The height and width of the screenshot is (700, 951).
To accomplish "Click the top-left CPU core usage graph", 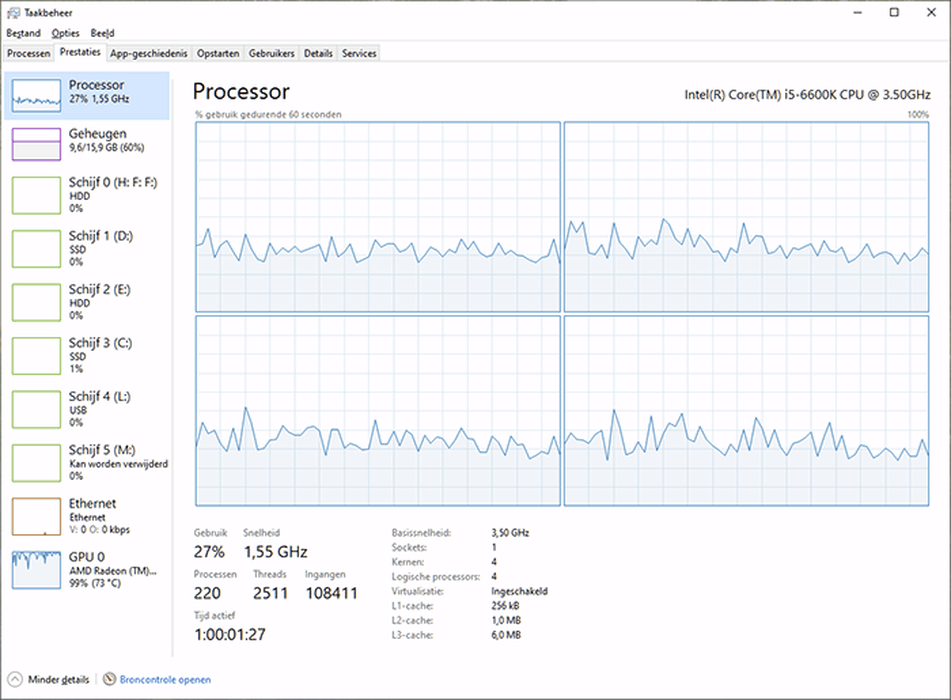I will point(378,217).
